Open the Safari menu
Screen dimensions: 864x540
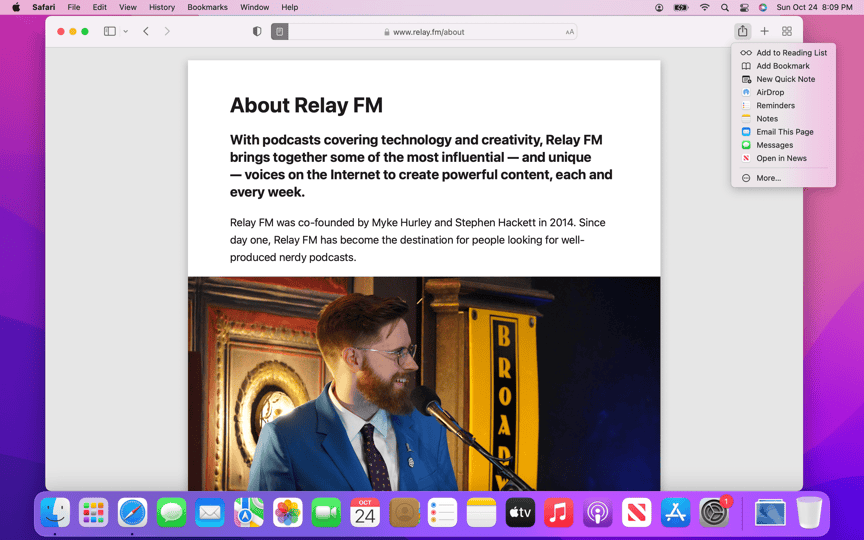click(44, 7)
